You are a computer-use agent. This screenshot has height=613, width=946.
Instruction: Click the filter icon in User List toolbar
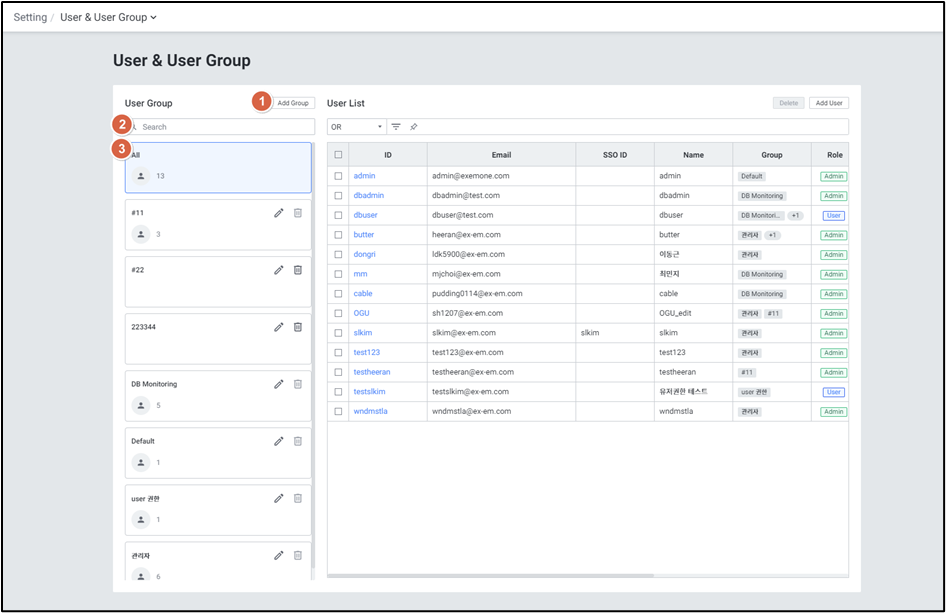[396, 127]
